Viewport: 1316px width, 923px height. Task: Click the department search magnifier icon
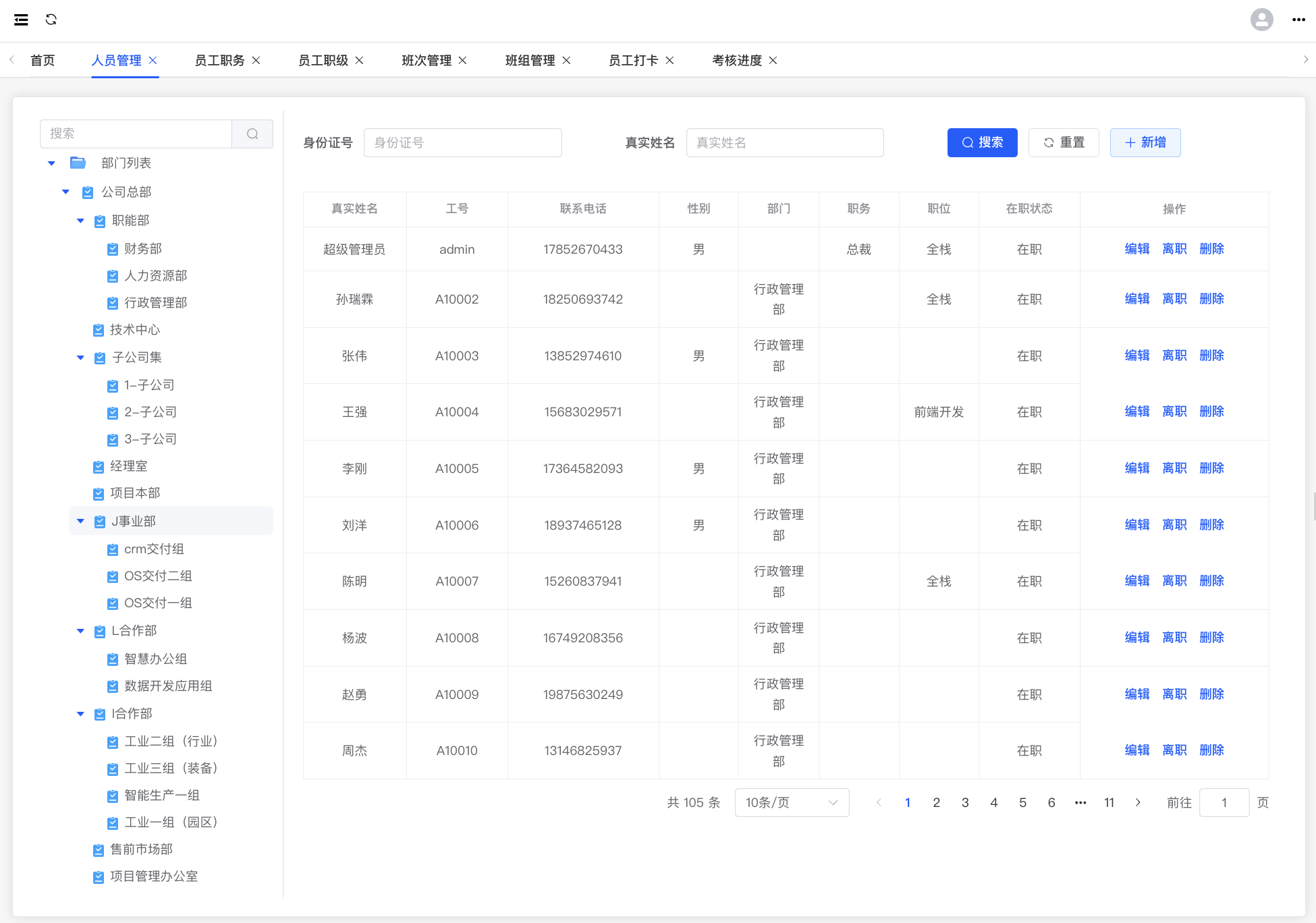[x=252, y=134]
